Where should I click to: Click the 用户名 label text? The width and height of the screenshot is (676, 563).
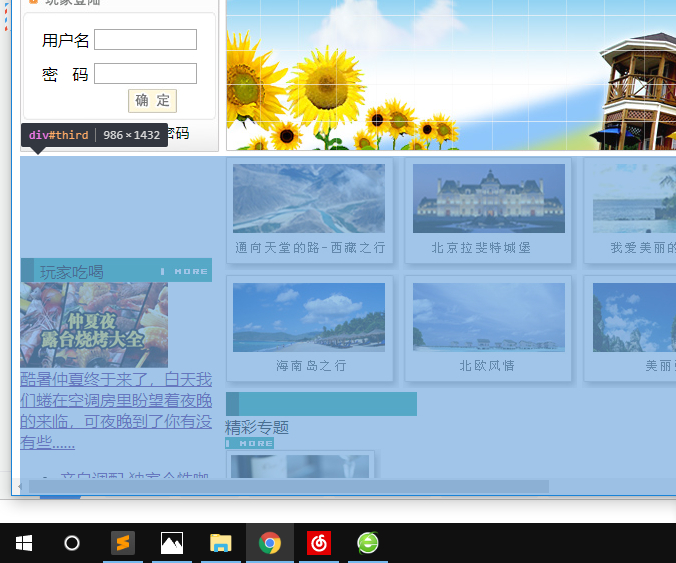point(65,41)
